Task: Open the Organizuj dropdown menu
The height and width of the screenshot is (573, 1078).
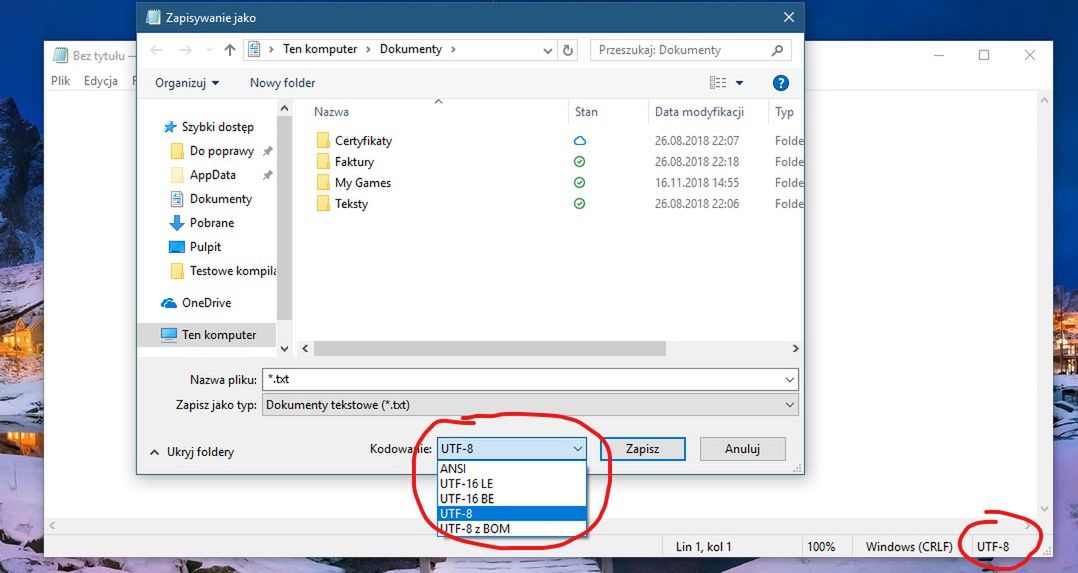Action: tap(187, 83)
